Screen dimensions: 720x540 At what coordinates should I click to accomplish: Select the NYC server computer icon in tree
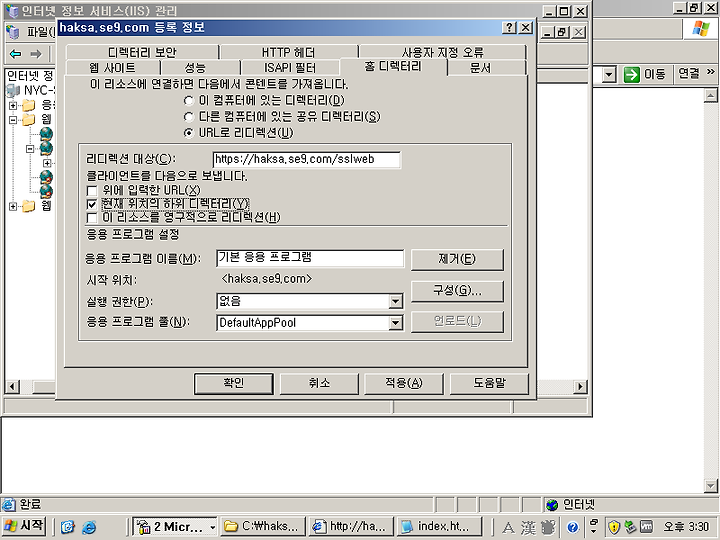(x=13, y=90)
